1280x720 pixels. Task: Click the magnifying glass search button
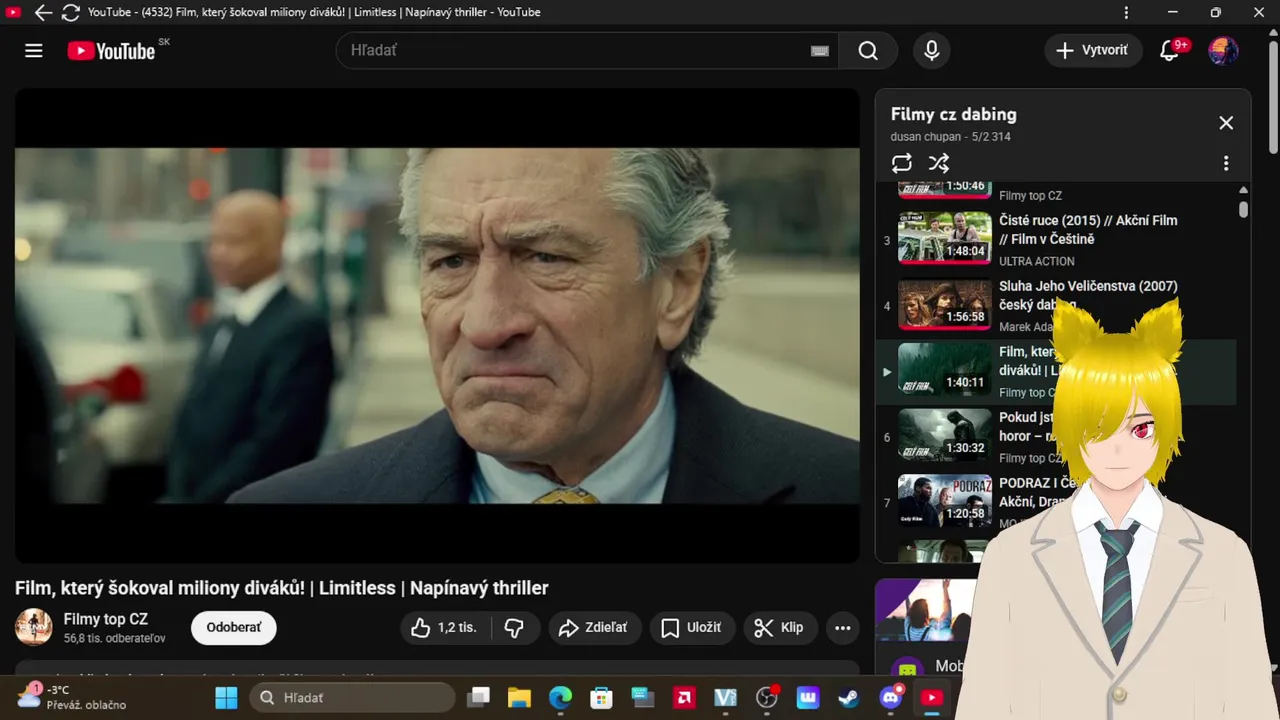point(868,51)
